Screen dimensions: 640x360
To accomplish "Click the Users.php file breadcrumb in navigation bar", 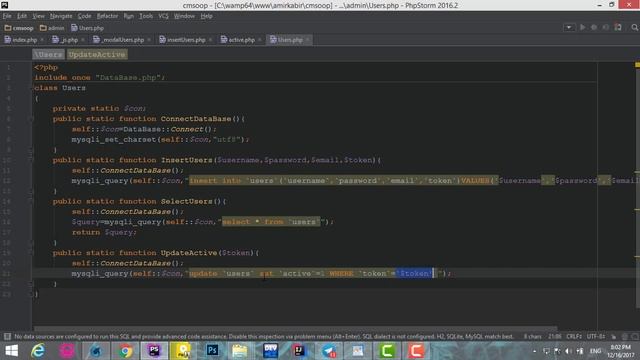I will 87,28.
